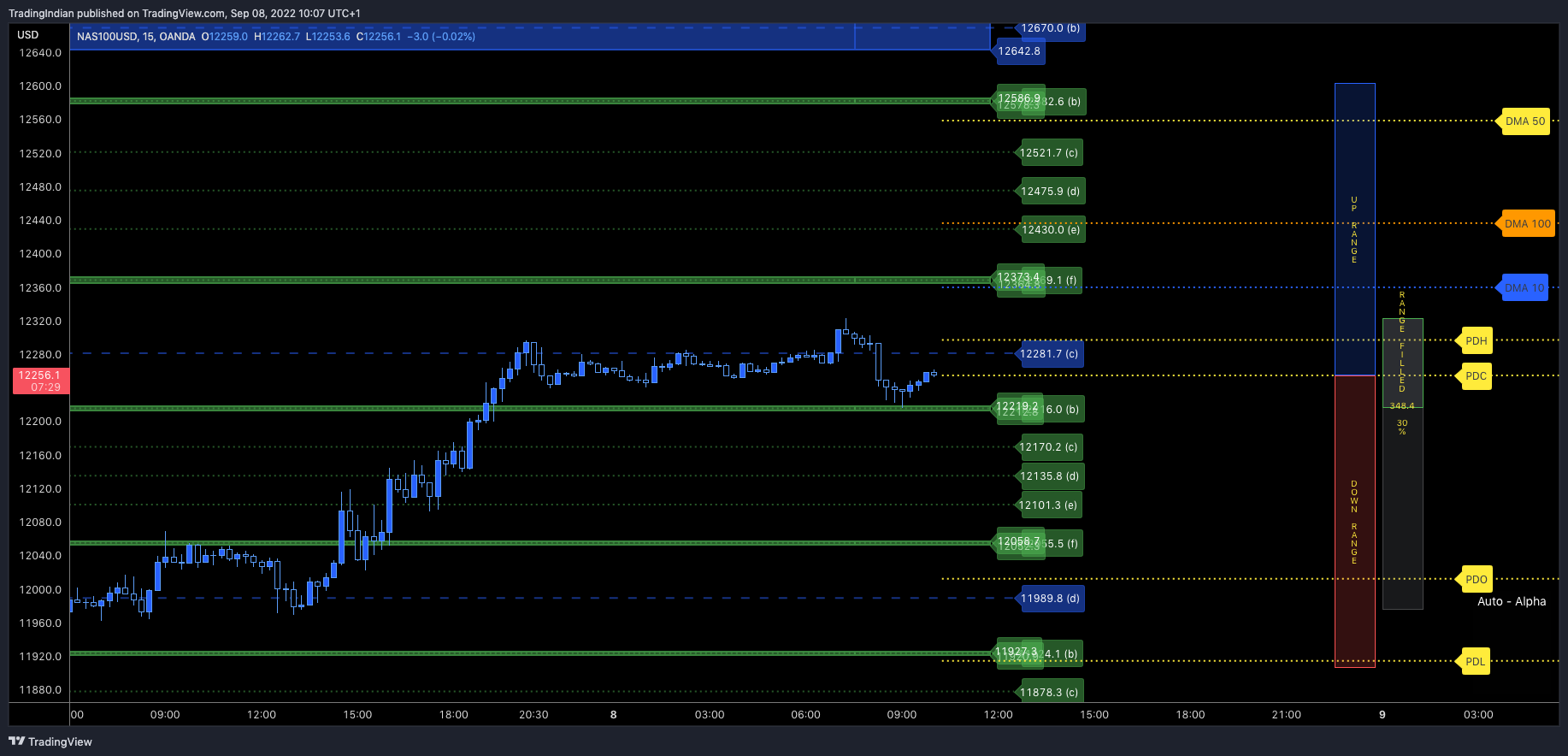Viewport: 1568px width, 756px height.
Task: Click the green 12219.2 level label
Action: coord(1017,407)
